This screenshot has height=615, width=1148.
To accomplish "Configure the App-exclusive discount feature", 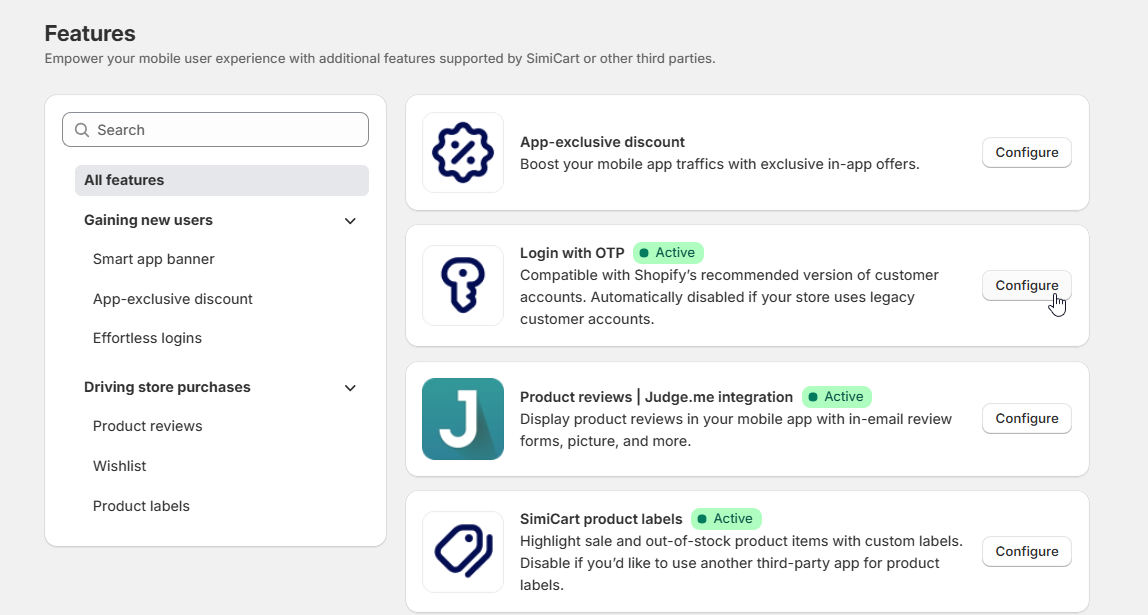I will (x=1026, y=152).
